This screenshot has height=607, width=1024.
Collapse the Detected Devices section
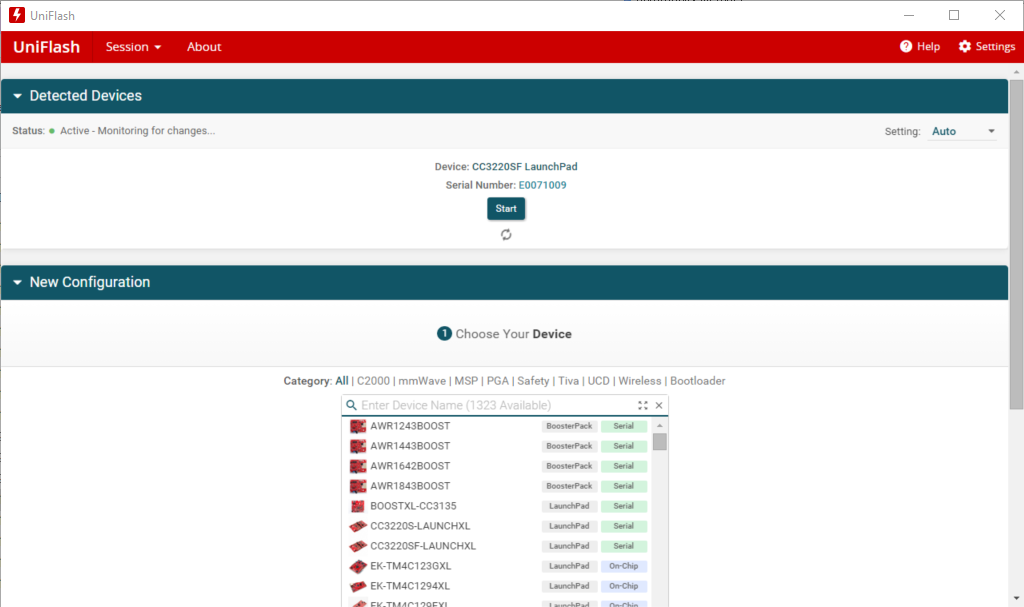[x=18, y=96]
